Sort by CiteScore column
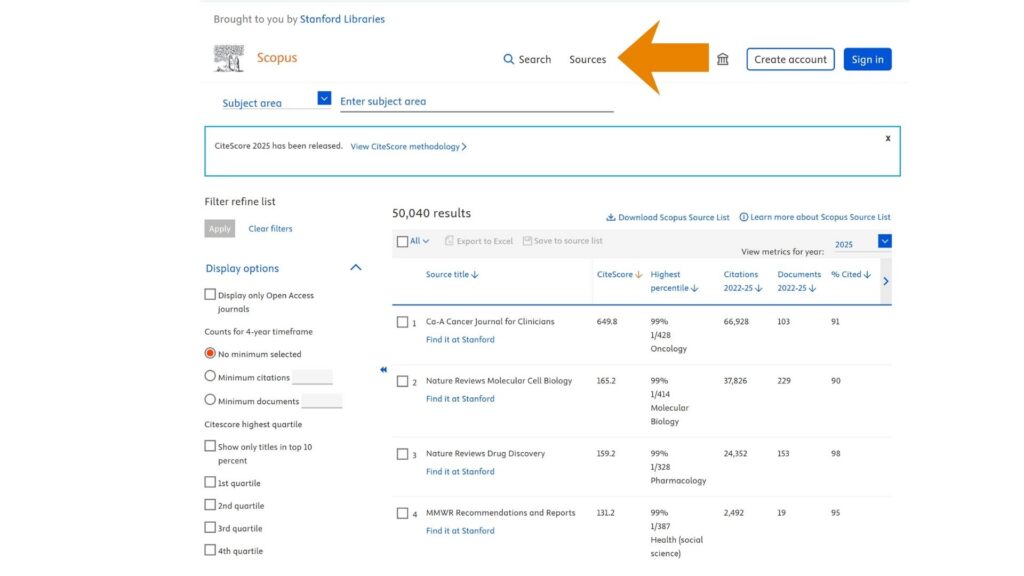The image size is (1024, 576). coord(619,274)
